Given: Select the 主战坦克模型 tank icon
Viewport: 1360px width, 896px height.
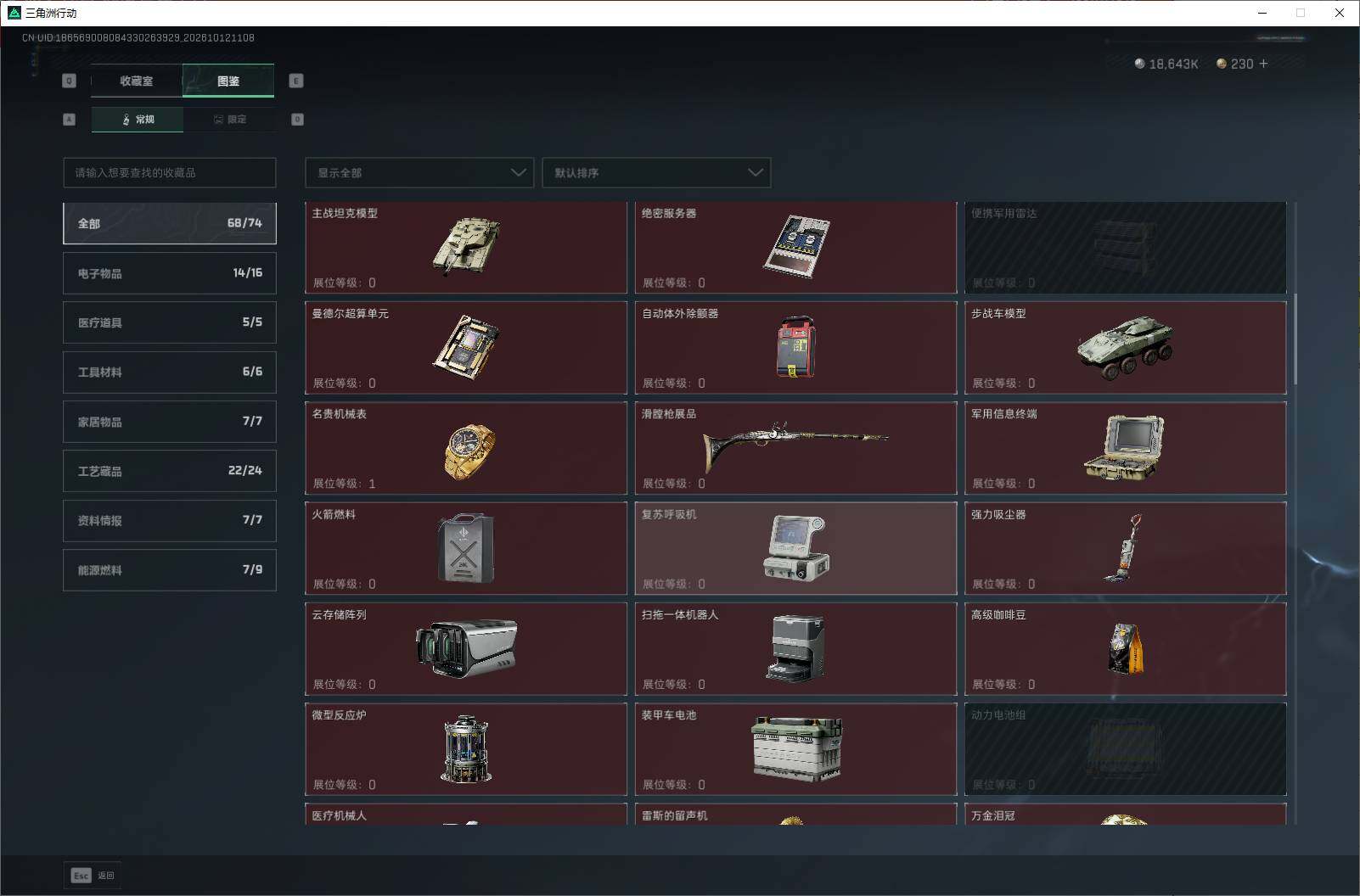Looking at the screenshot, I should pyautogui.click(x=466, y=246).
